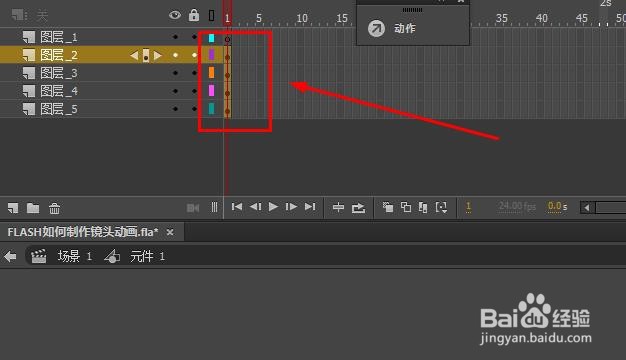The image size is (626, 360).
Task: Click the back arrow in edit bar
Action: point(10,256)
